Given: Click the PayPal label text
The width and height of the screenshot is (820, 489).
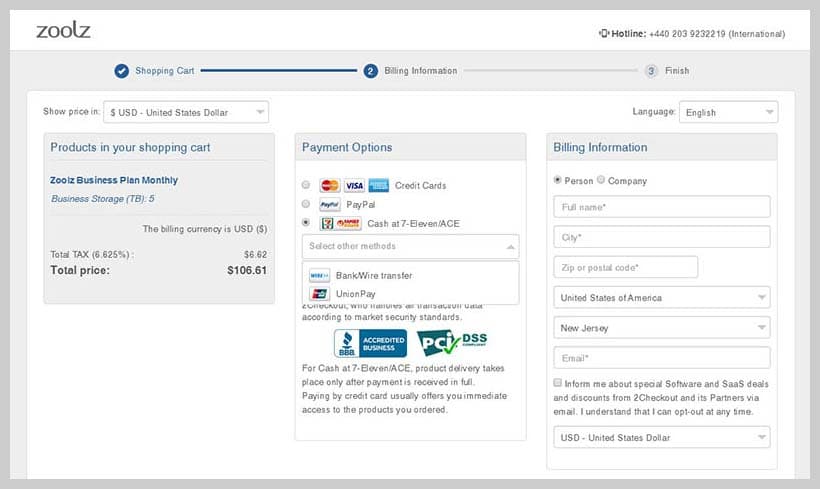Looking at the screenshot, I should pos(360,204).
